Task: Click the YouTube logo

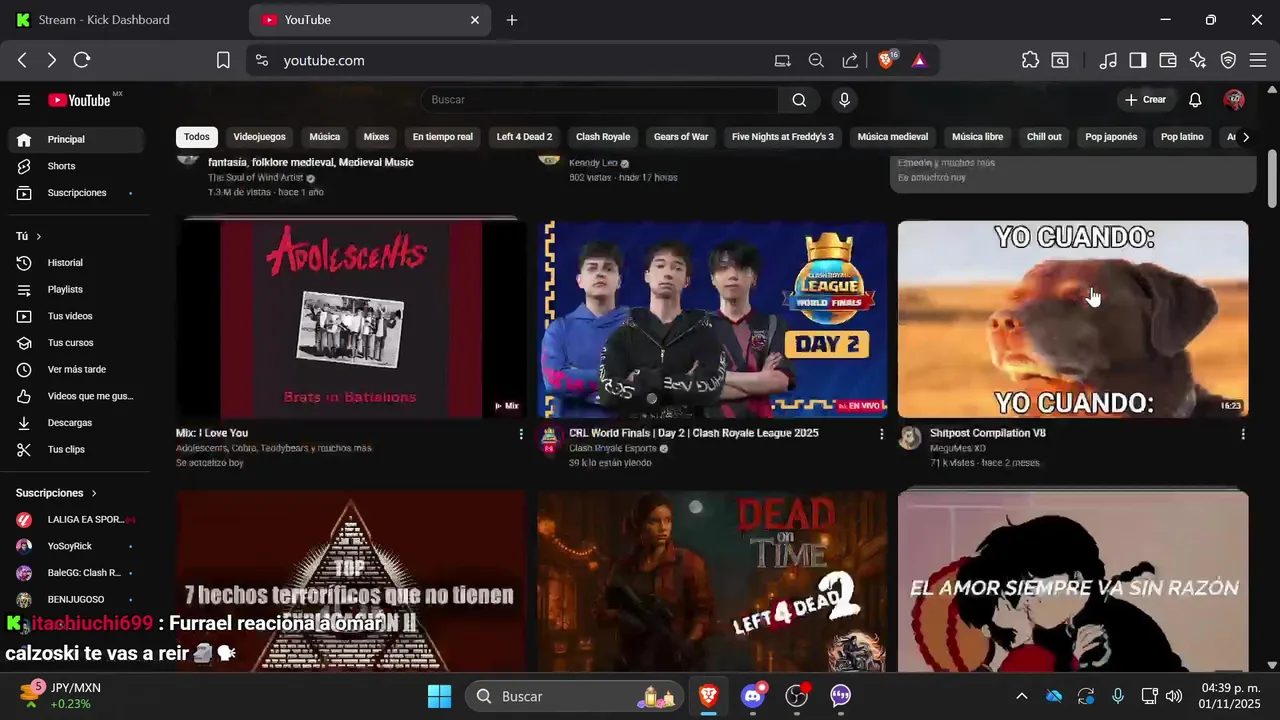Action: (79, 100)
